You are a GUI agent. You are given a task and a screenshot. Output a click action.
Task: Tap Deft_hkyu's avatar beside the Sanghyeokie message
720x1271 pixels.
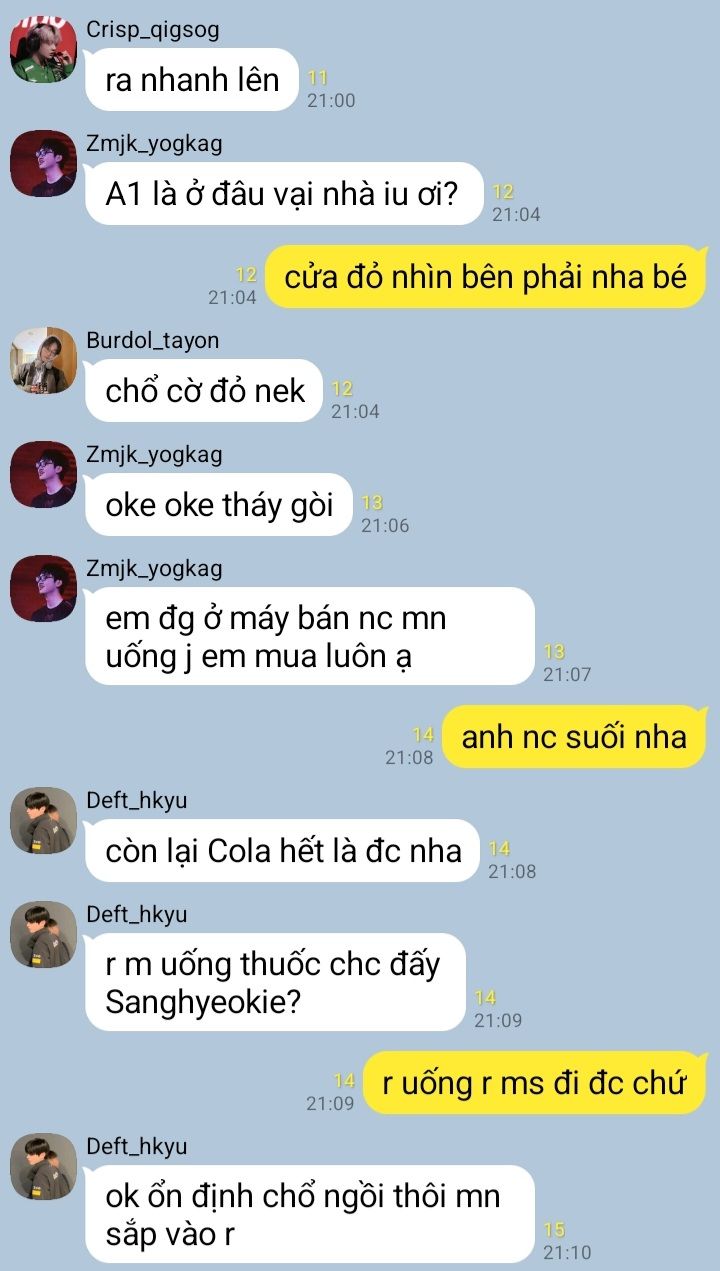43,934
